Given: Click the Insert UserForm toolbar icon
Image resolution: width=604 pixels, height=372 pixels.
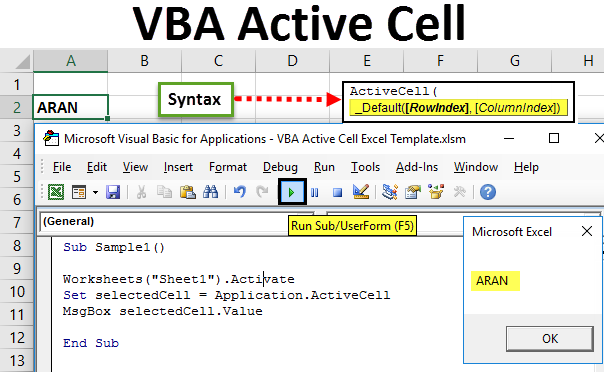Looking at the screenshot, I should click(79, 192).
